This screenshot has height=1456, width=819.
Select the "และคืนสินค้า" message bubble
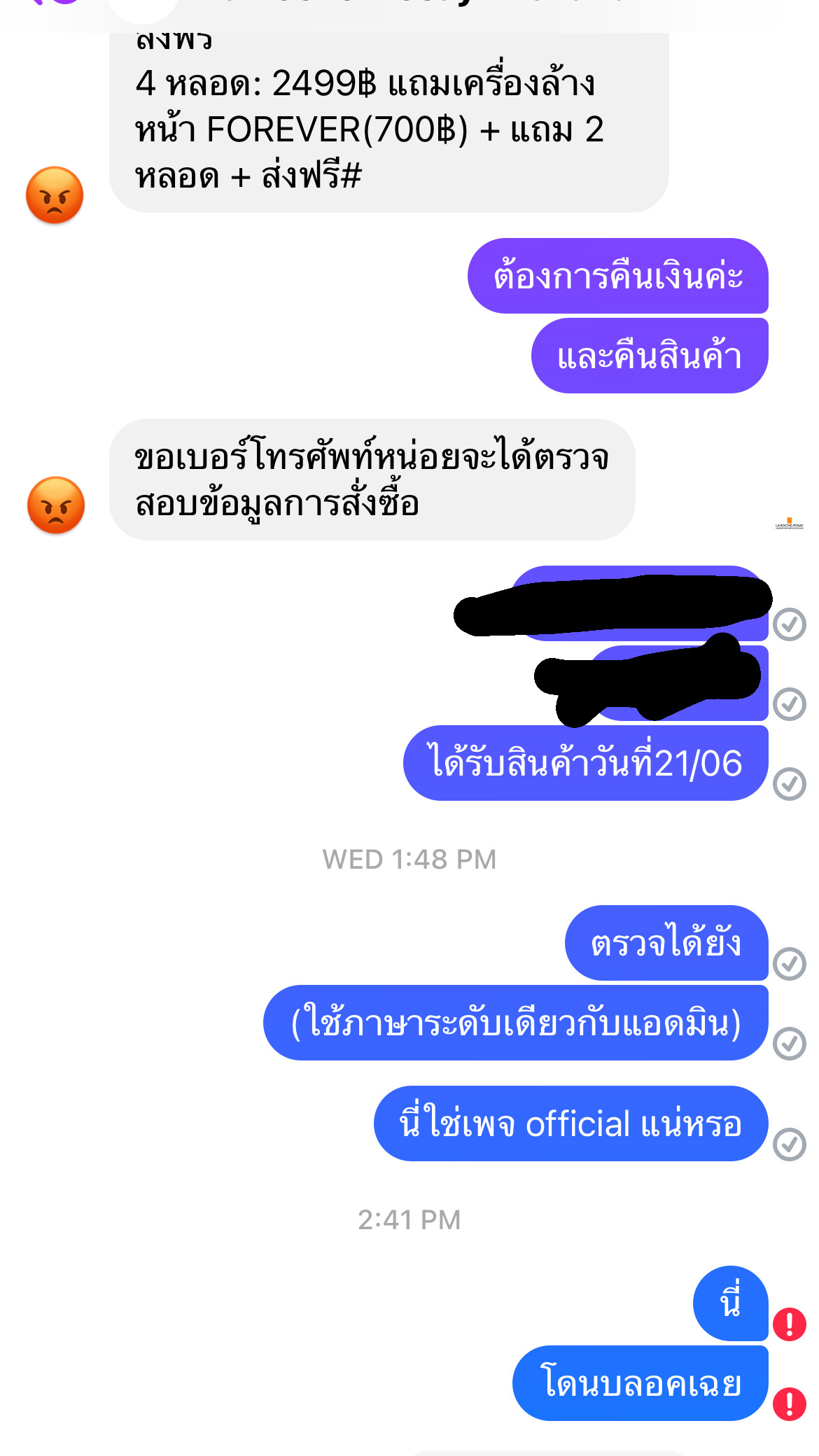click(x=650, y=356)
